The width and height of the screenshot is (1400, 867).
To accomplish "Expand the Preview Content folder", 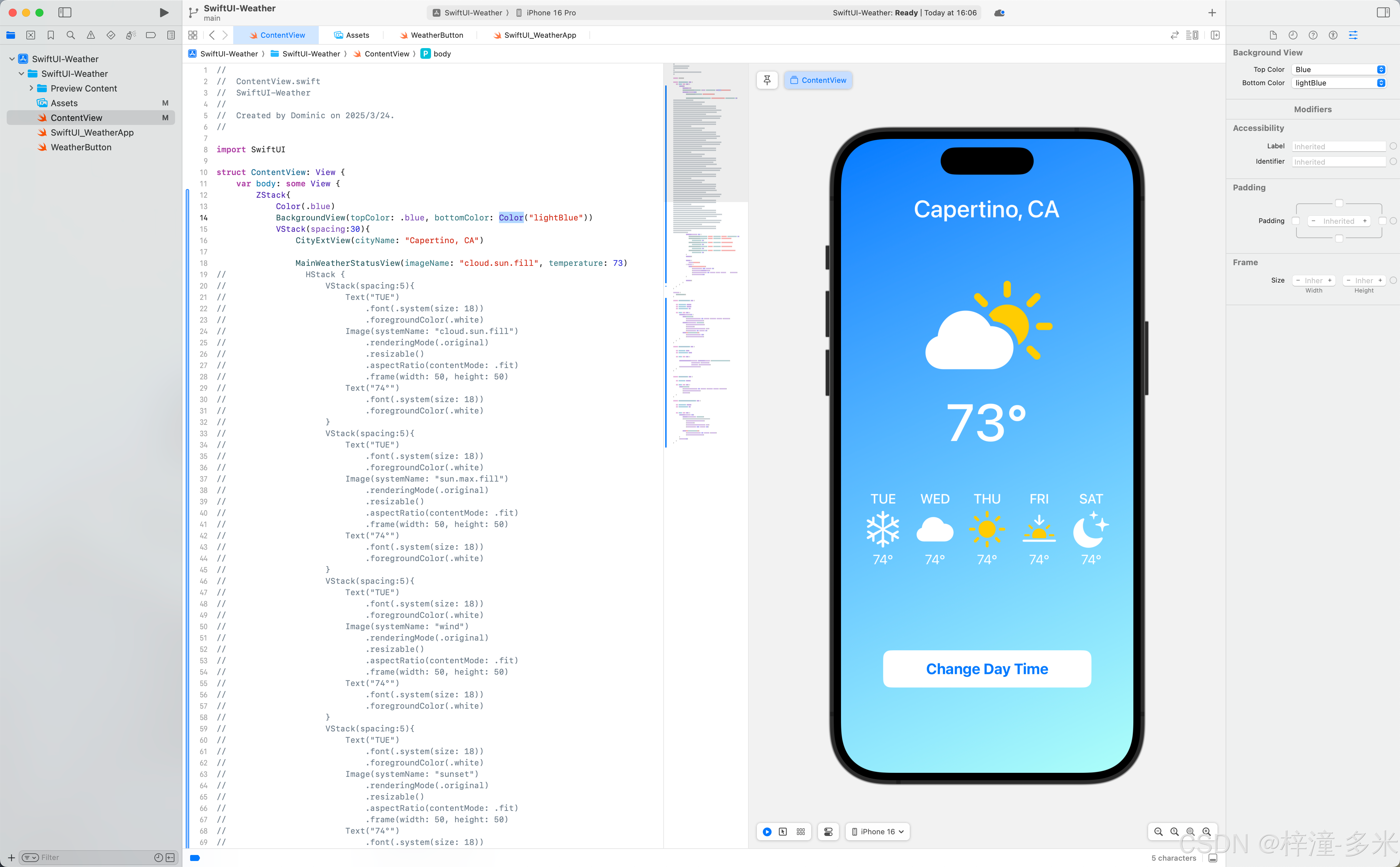I will tap(31, 88).
